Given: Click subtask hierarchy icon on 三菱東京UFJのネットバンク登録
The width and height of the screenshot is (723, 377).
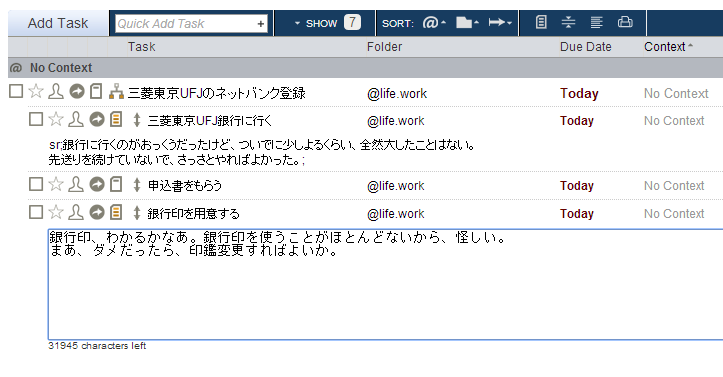Looking at the screenshot, I should tap(116, 92).
